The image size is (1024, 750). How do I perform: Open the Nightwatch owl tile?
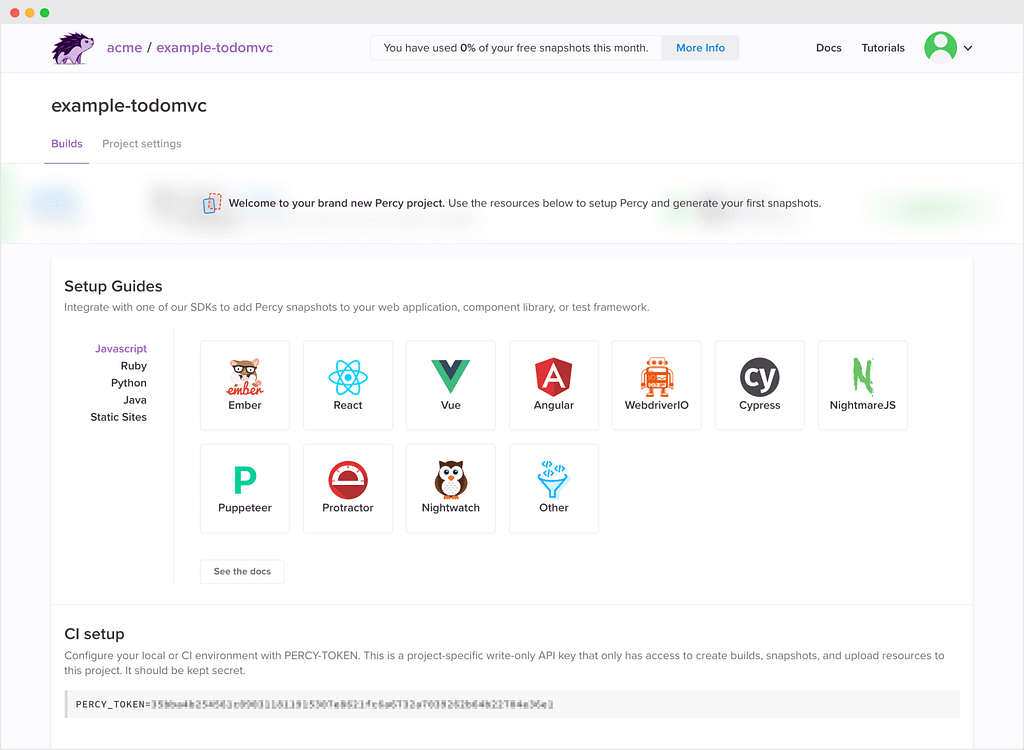(451, 489)
